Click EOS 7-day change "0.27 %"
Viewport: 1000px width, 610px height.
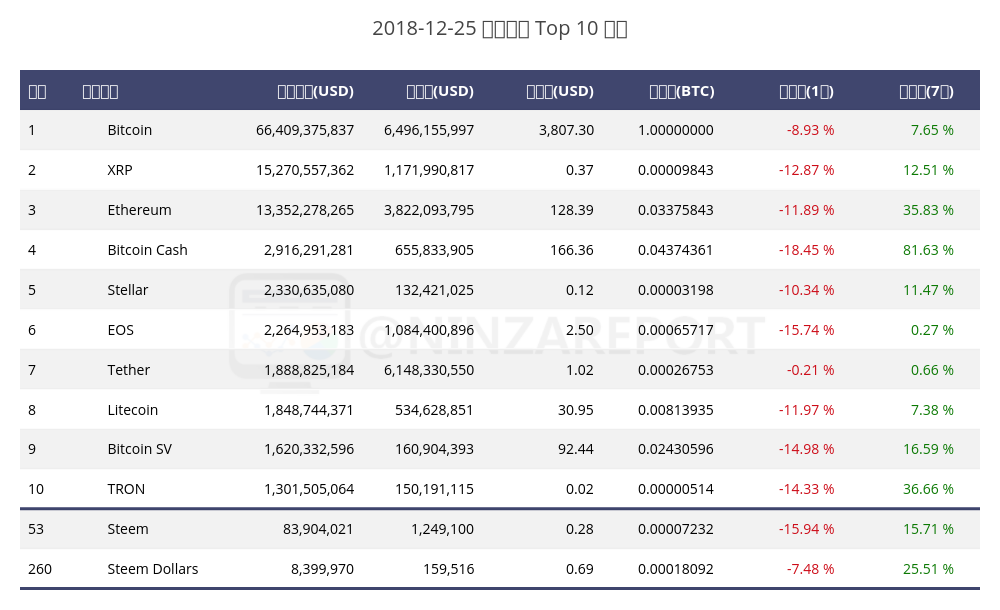pyautogui.click(x=932, y=331)
